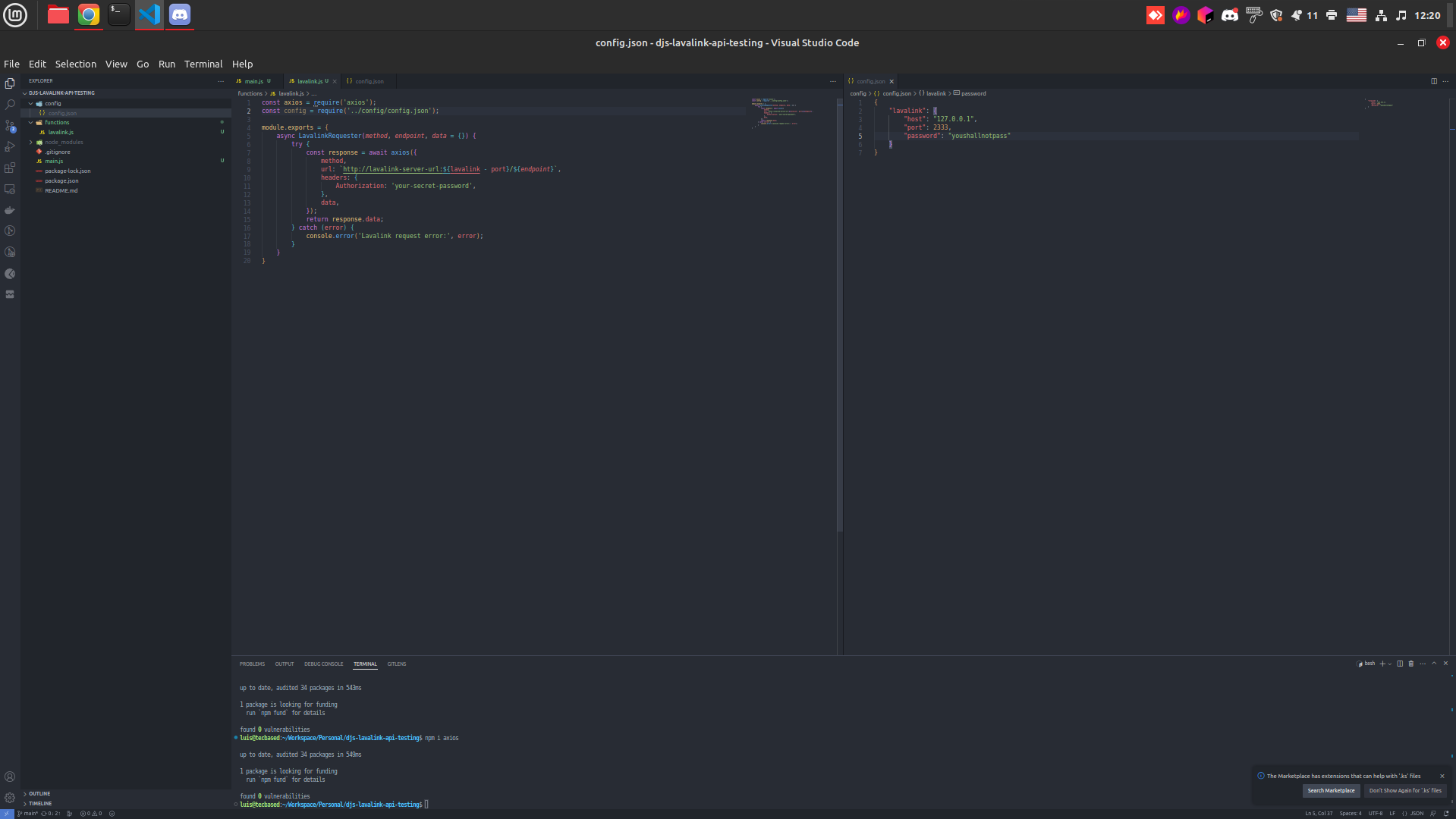The width and height of the screenshot is (1456, 819).
Task: Toggle maximized size of terminal panel
Action: (1434, 664)
